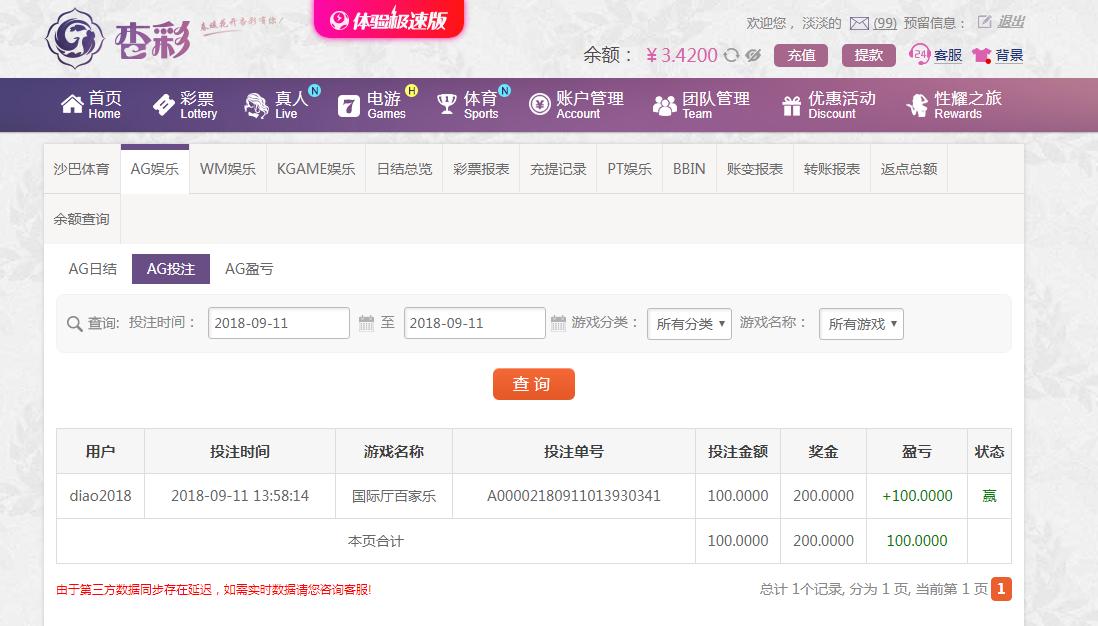Click the edit reserved info pencil icon
This screenshot has width=1098, height=626.
tap(984, 22)
